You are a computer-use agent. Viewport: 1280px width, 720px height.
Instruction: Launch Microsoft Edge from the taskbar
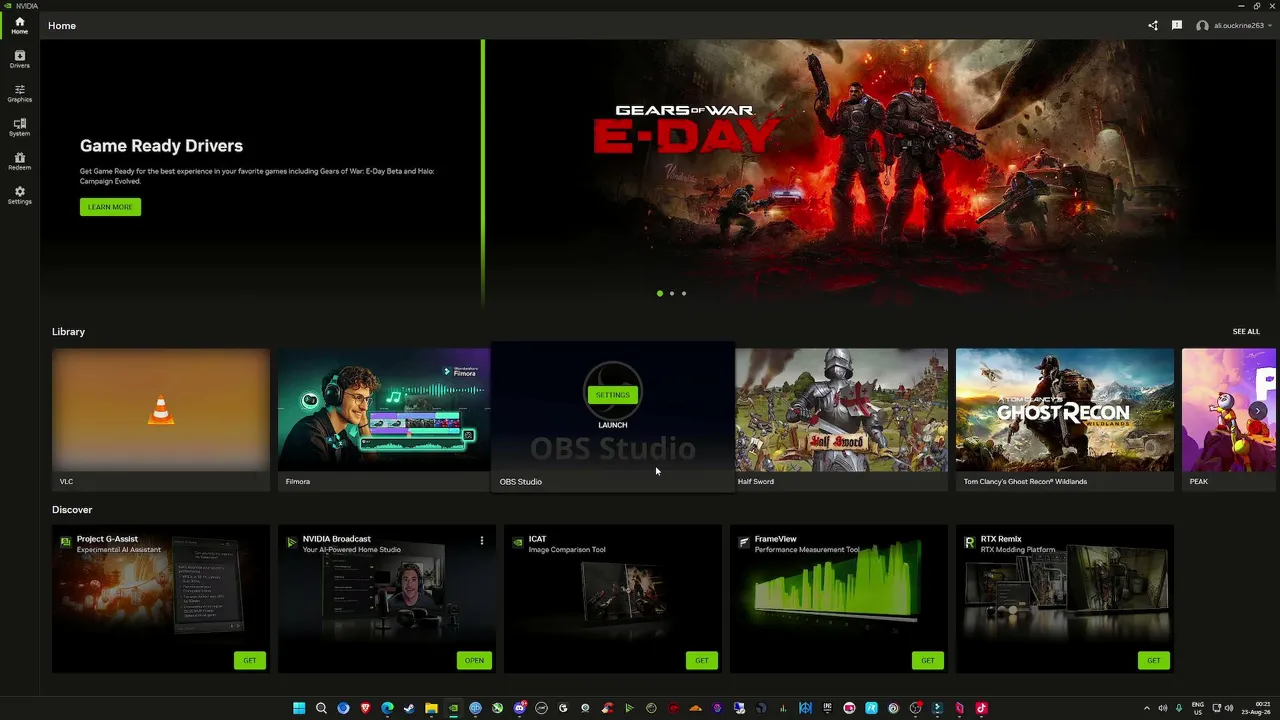click(x=387, y=708)
